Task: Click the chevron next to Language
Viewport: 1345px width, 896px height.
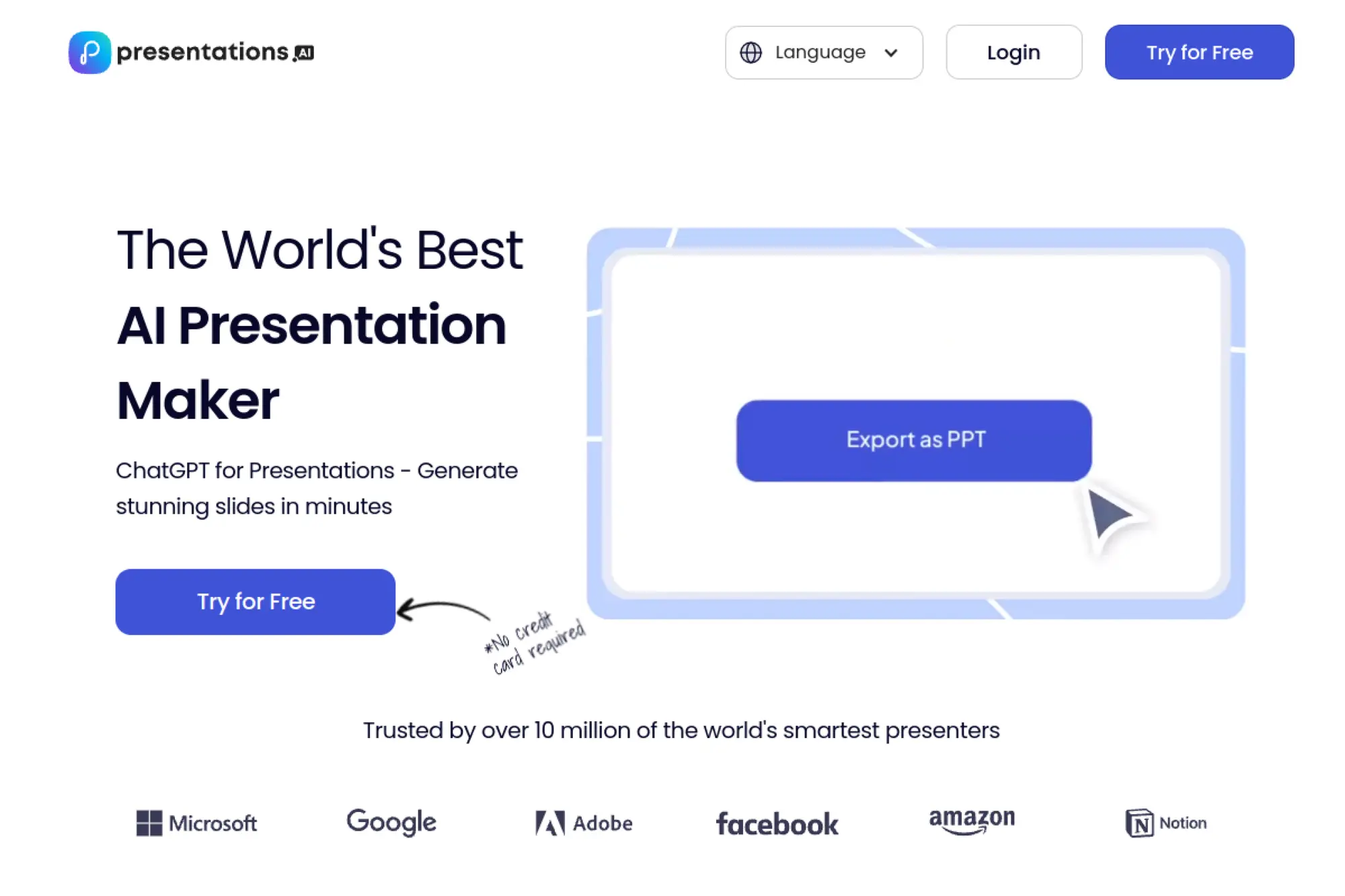Action: pos(892,52)
